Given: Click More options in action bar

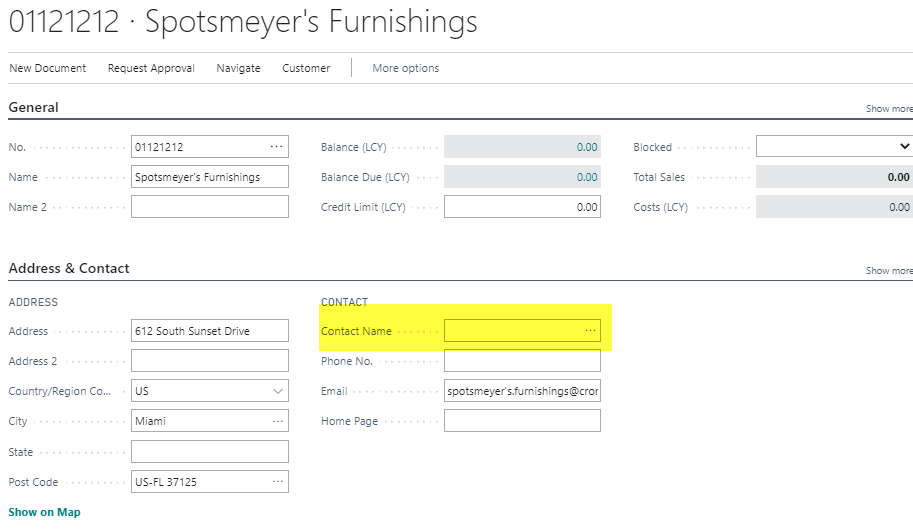Looking at the screenshot, I should [406, 68].
